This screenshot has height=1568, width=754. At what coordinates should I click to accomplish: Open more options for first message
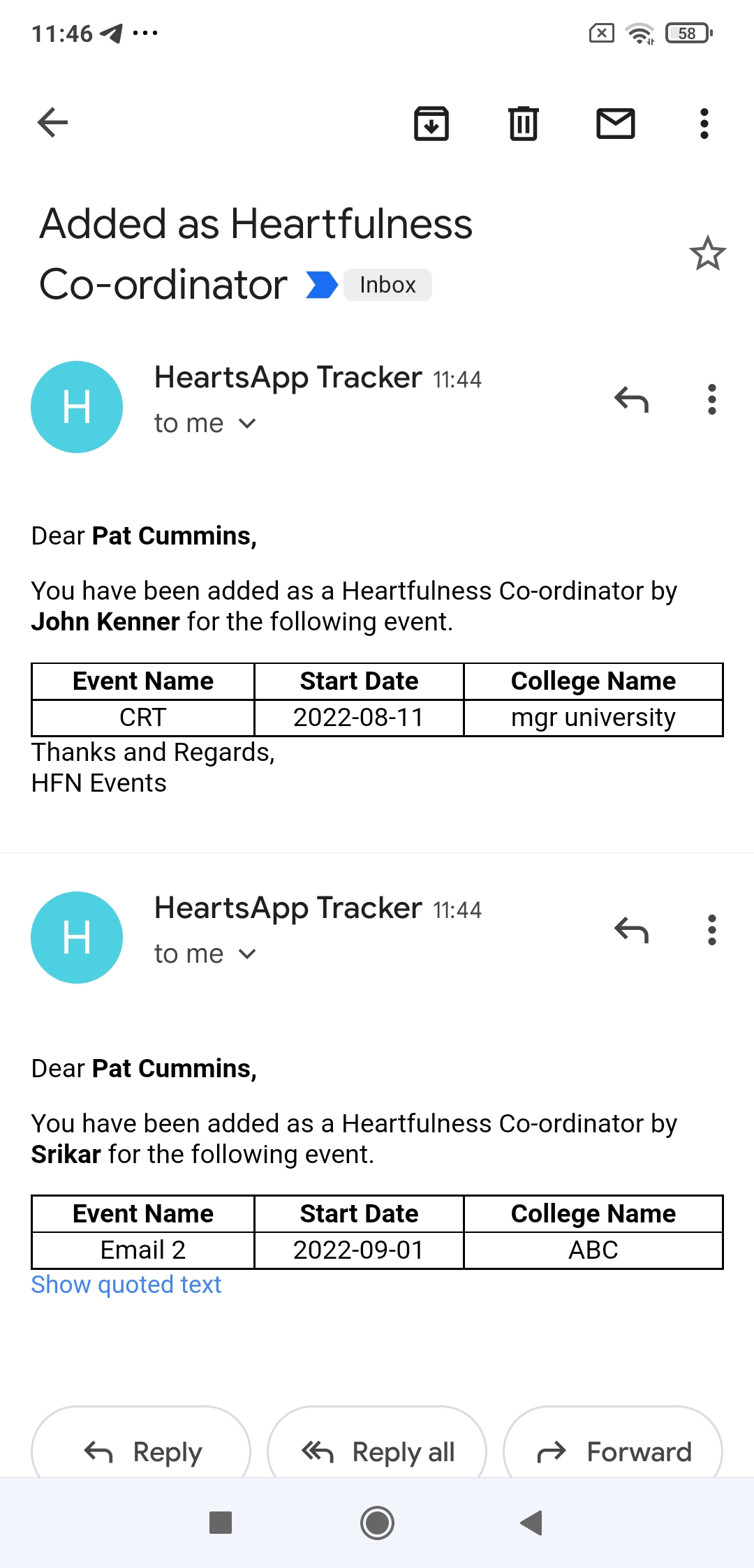tap(711, 399)
